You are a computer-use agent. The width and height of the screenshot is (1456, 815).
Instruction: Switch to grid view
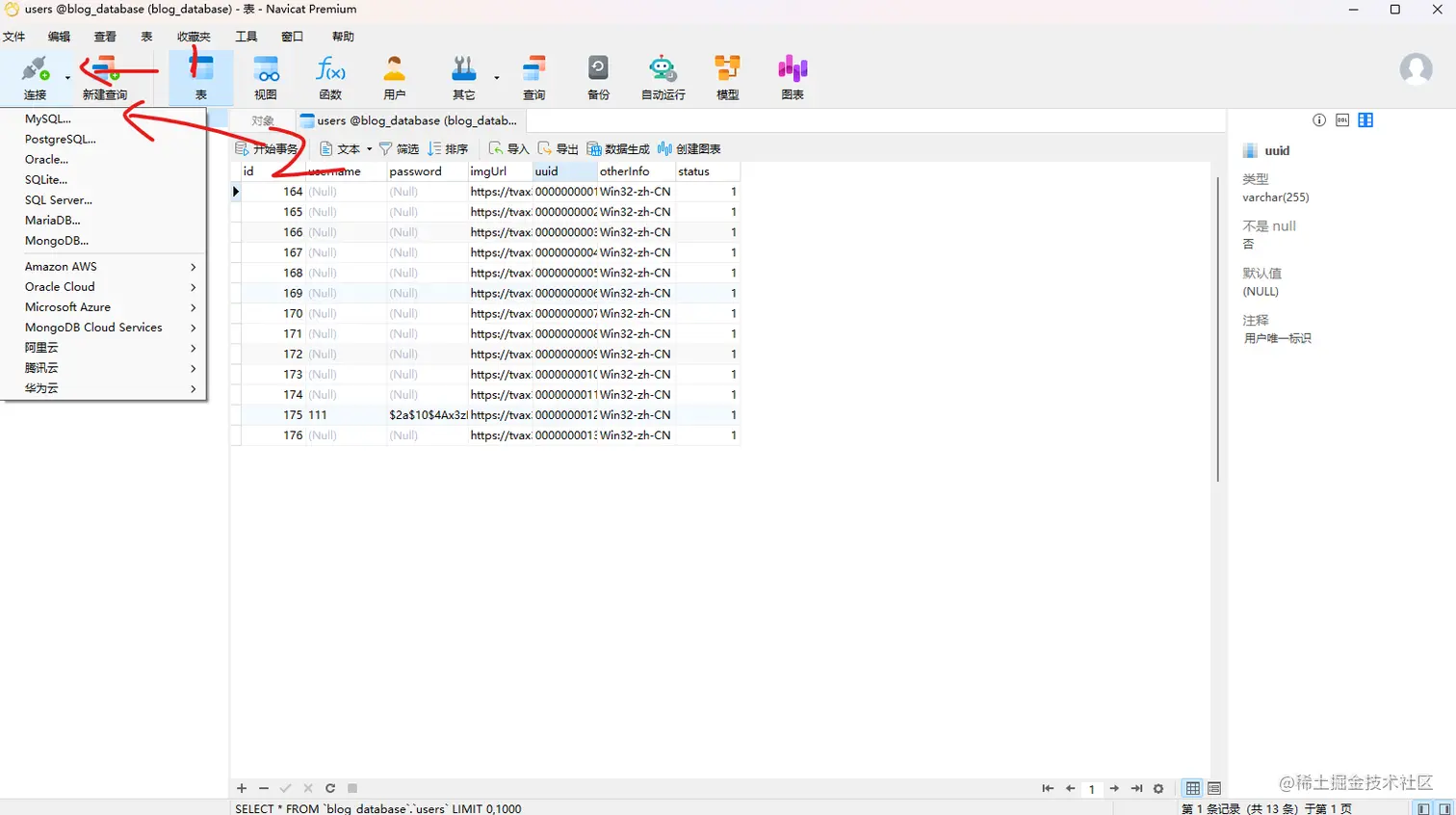[1193, 788]
